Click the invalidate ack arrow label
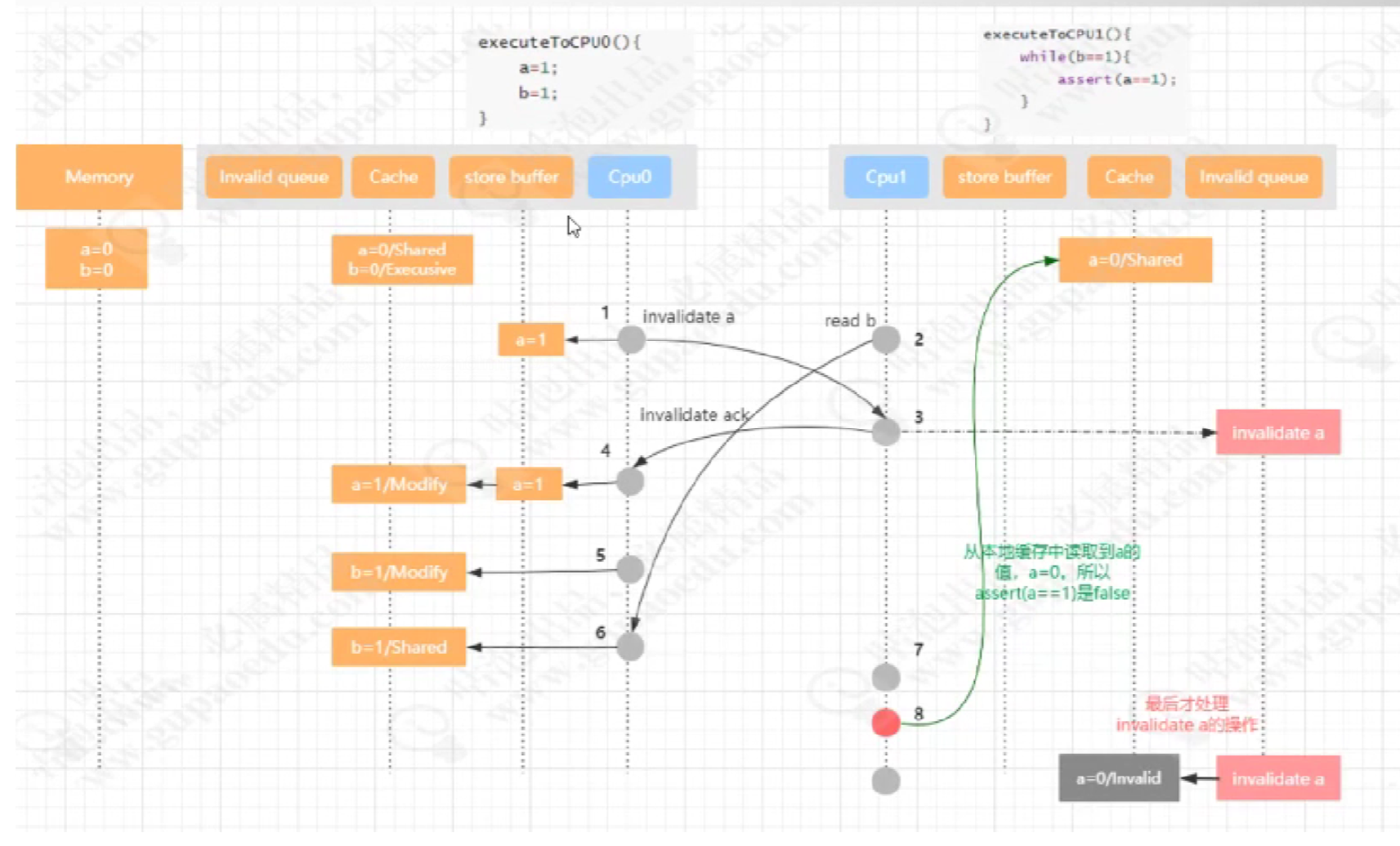The image size is (1400, 846). 694,415
